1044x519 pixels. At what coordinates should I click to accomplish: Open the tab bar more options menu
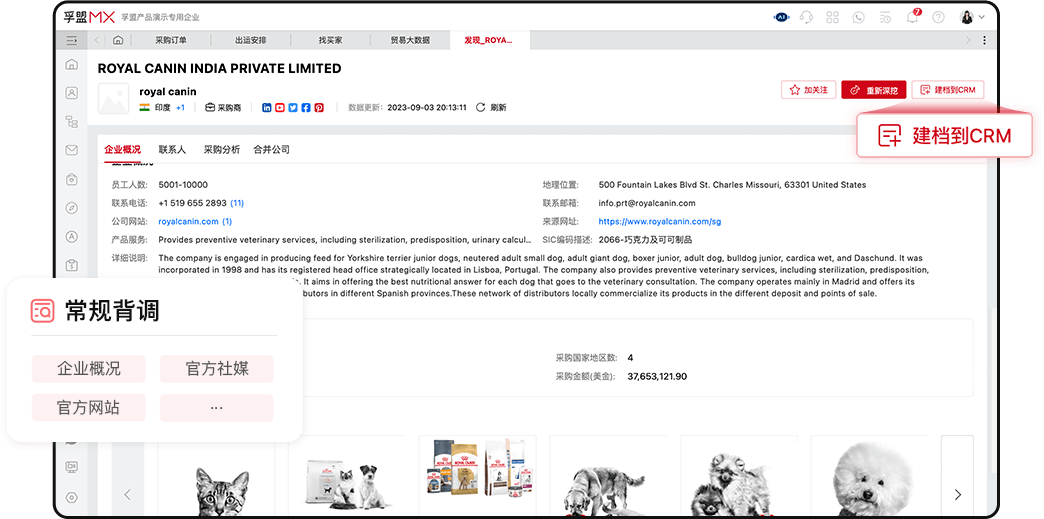click(985, 40)
